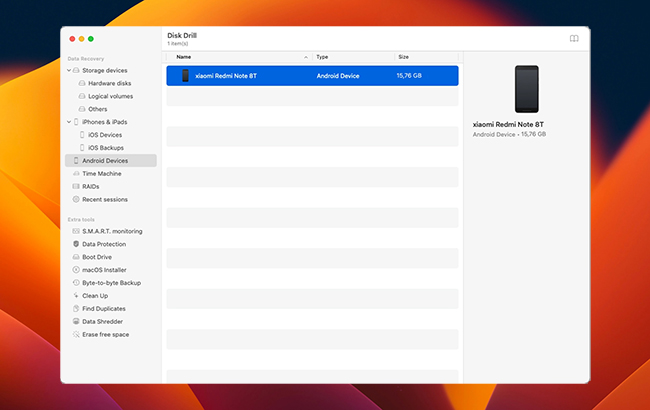The image size is (650, 410).
Task: Open Byte-to-byte Backup tool
Action: coord(111,283)
